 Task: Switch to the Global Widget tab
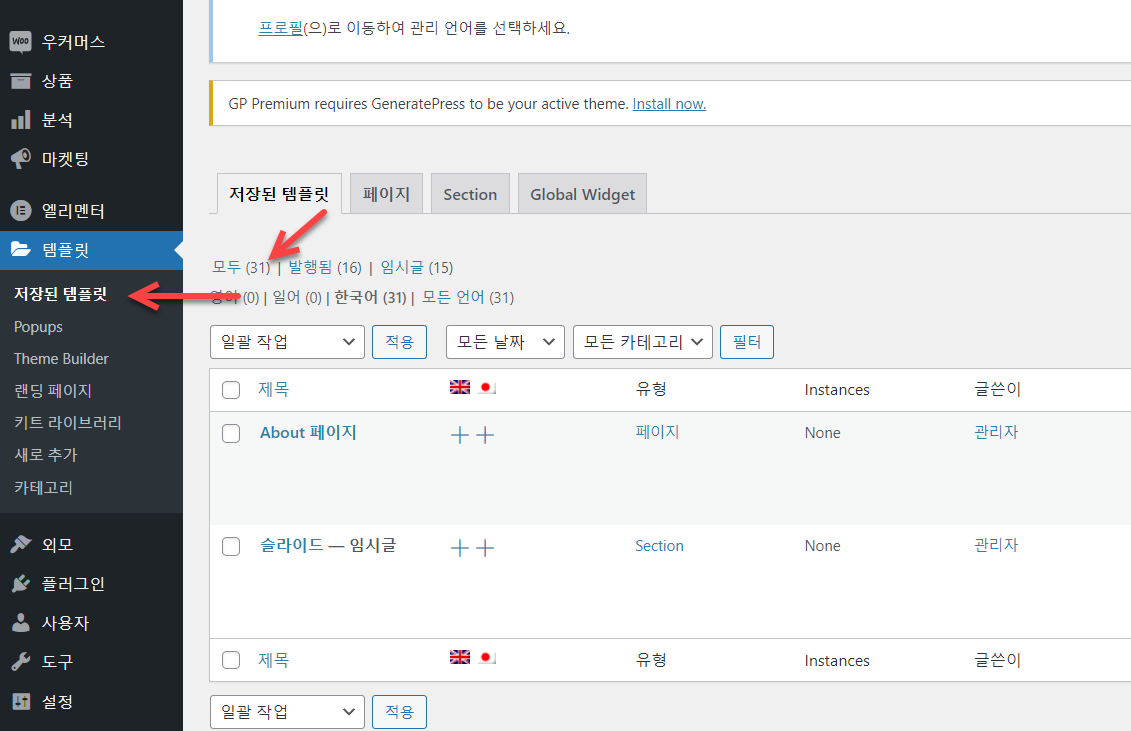[582, 193]
